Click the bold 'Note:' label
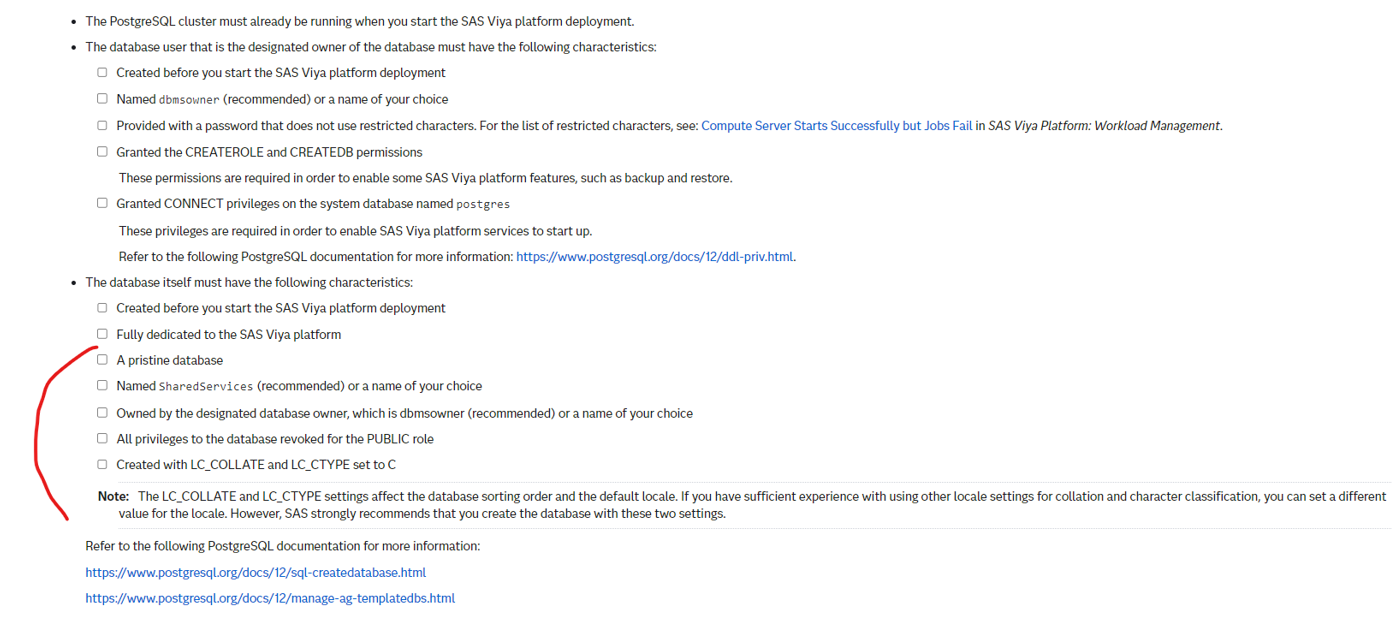 coord(113,497)
